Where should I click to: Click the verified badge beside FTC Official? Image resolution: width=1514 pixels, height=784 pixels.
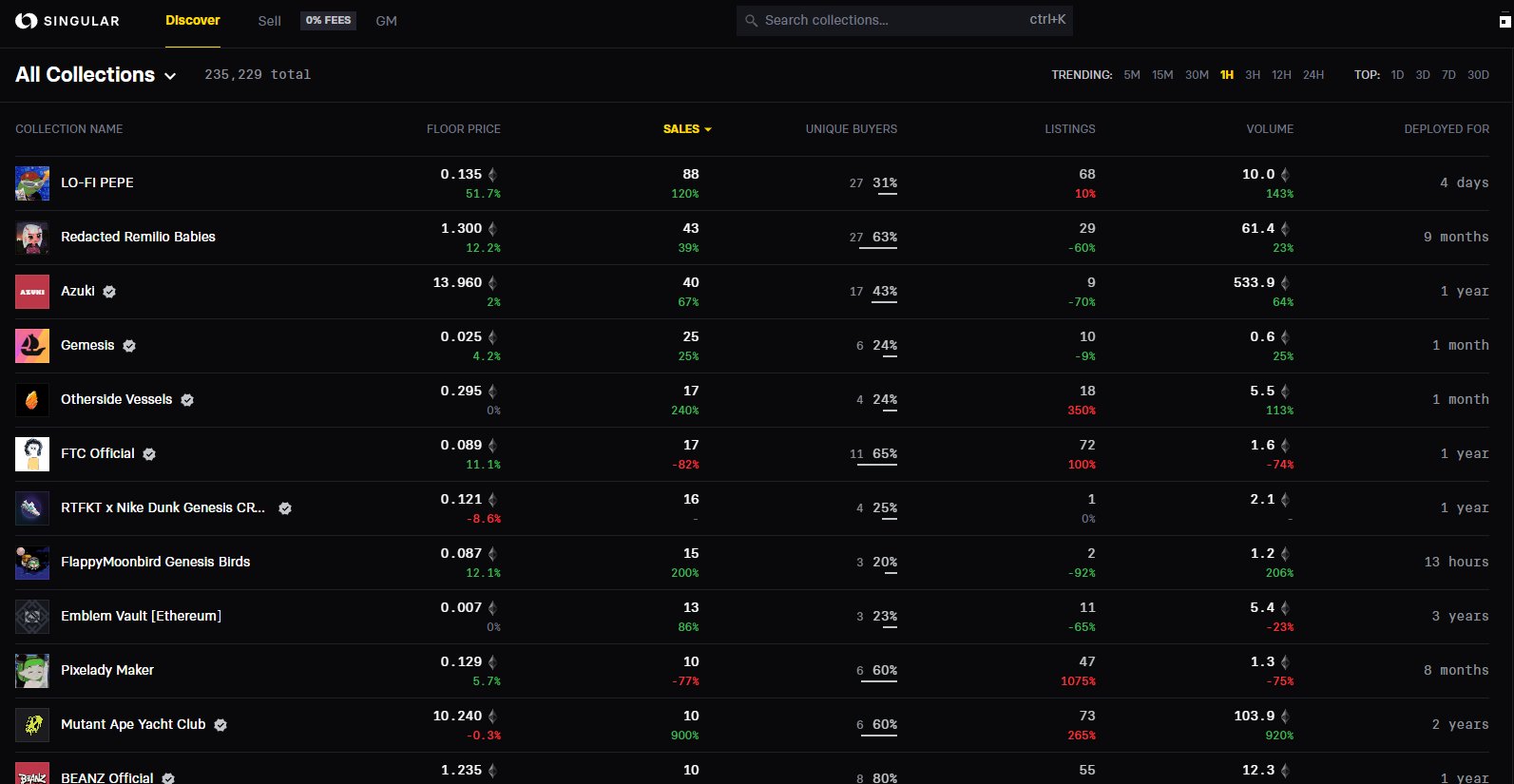(149, 454)
